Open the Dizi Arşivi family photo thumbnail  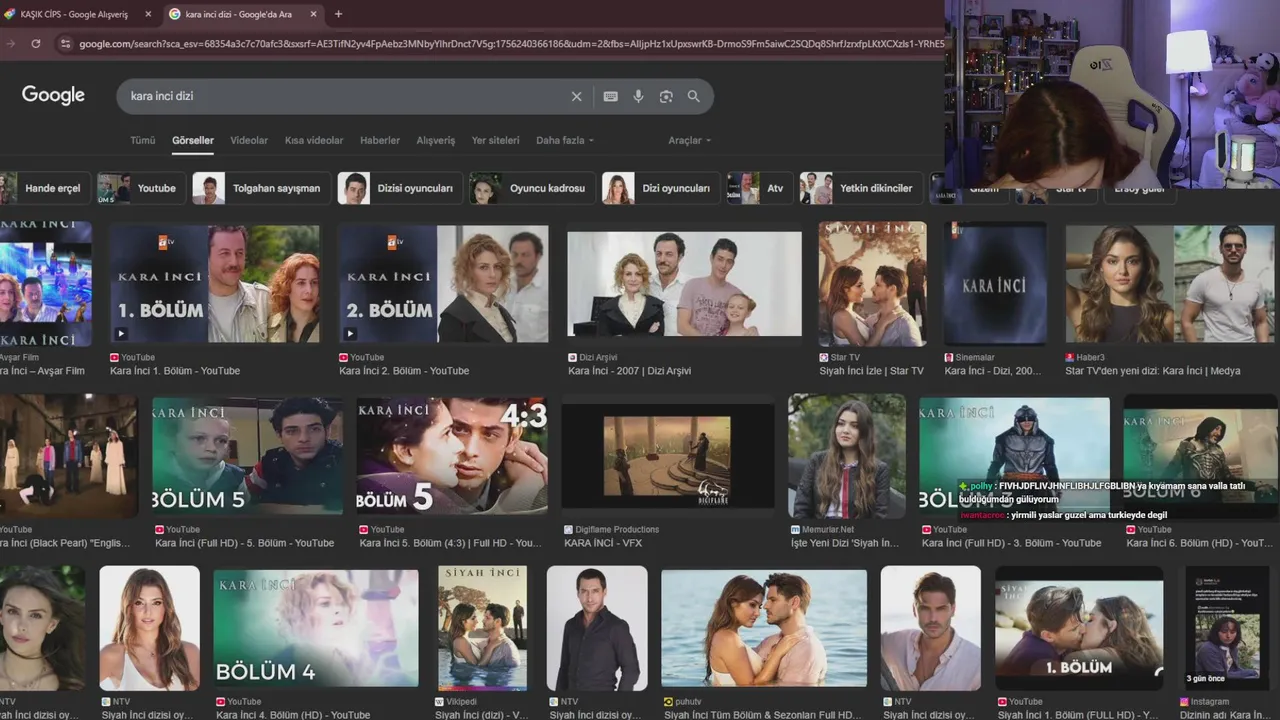685,284
